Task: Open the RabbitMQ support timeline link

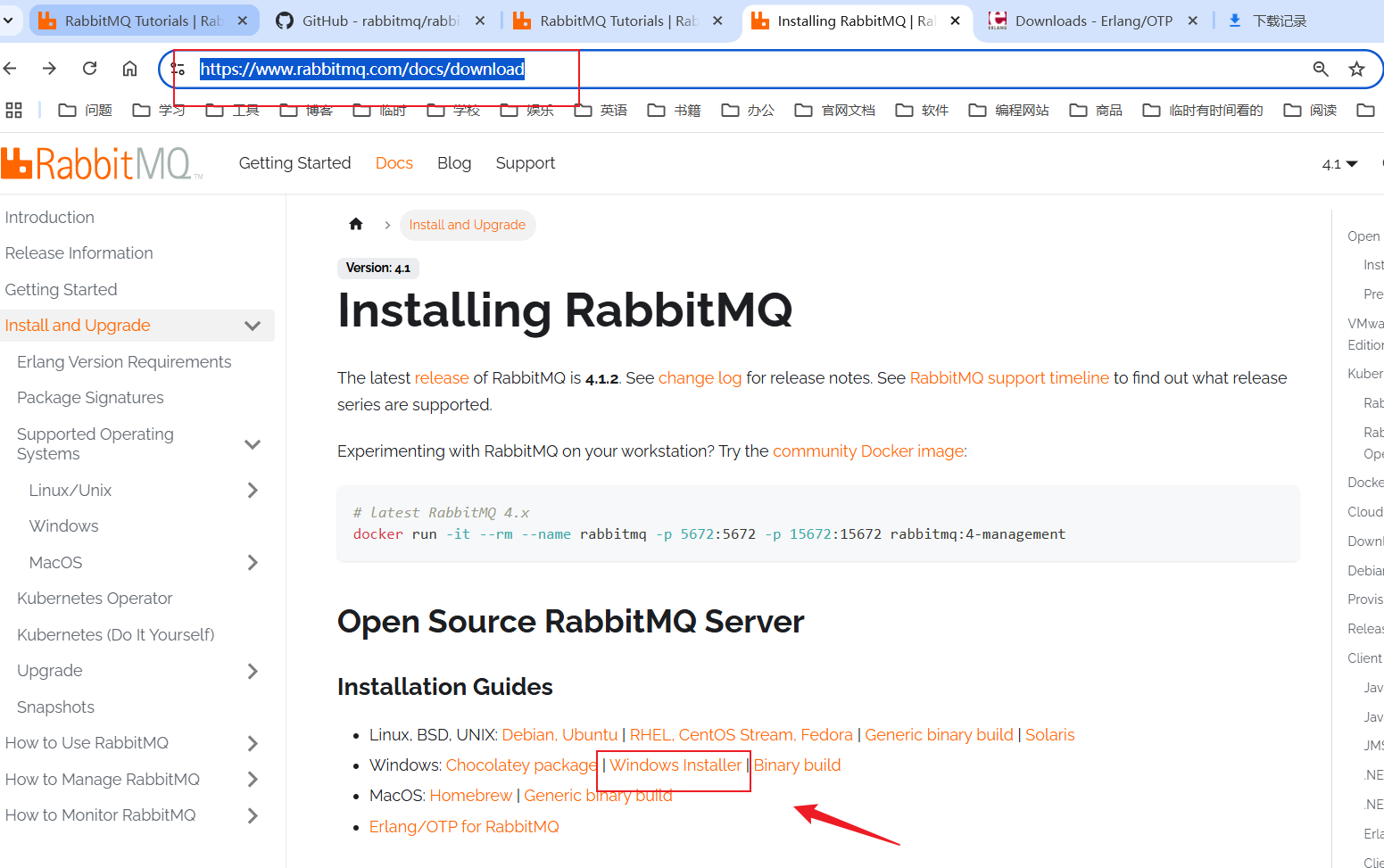Action: point(1009,378)
